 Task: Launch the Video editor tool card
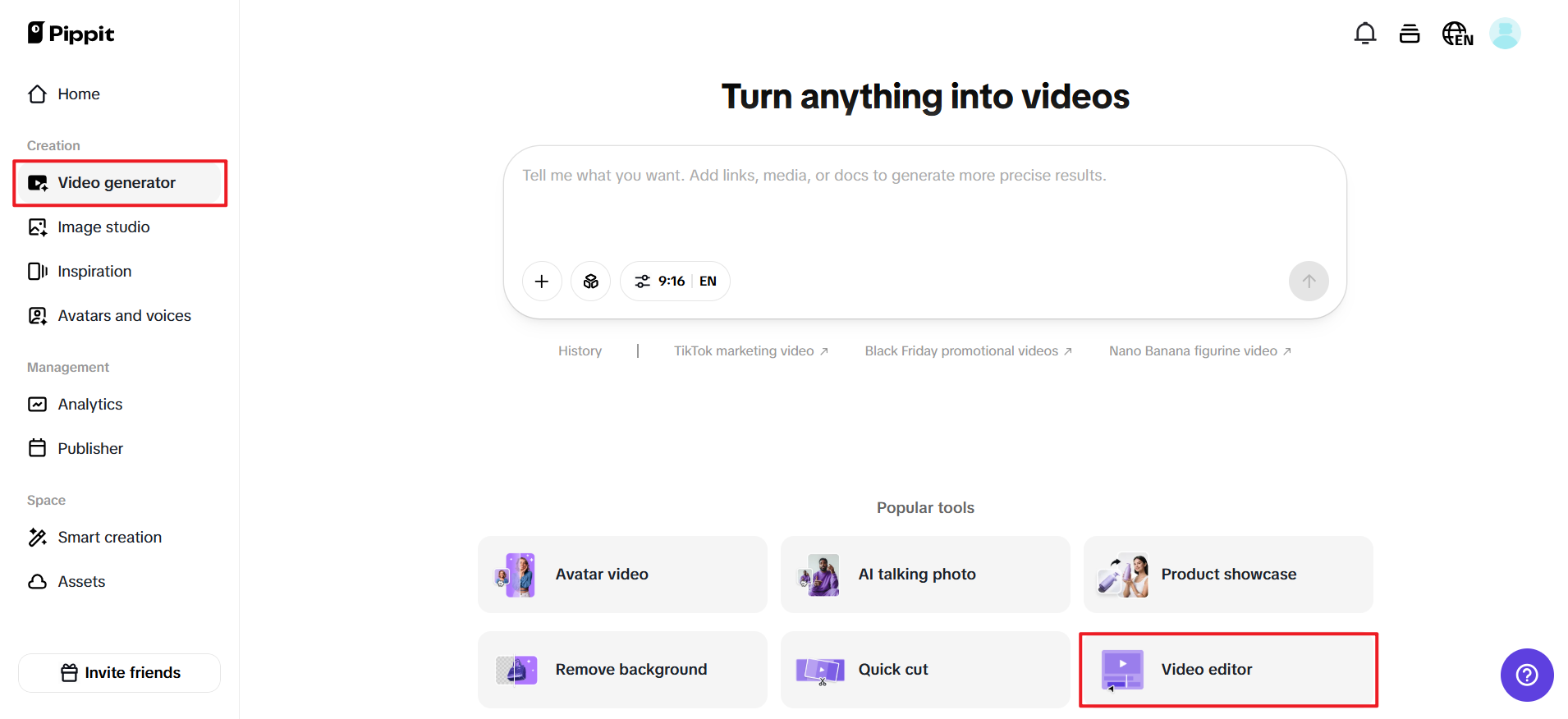click(x=1227, y=670)
